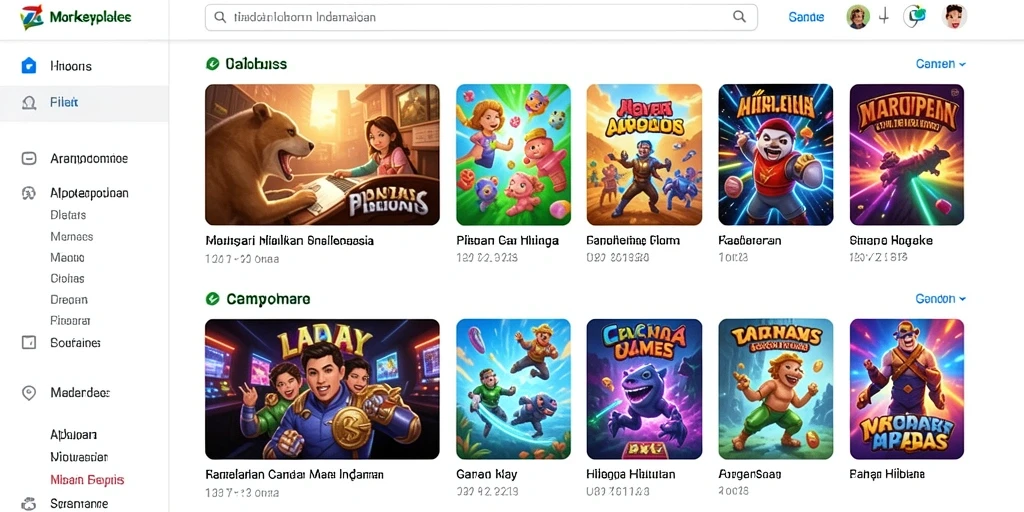Open the Aramondomioe sidebar icon
The height and width of the screenshot is (512, 1024).
(29, 158)
